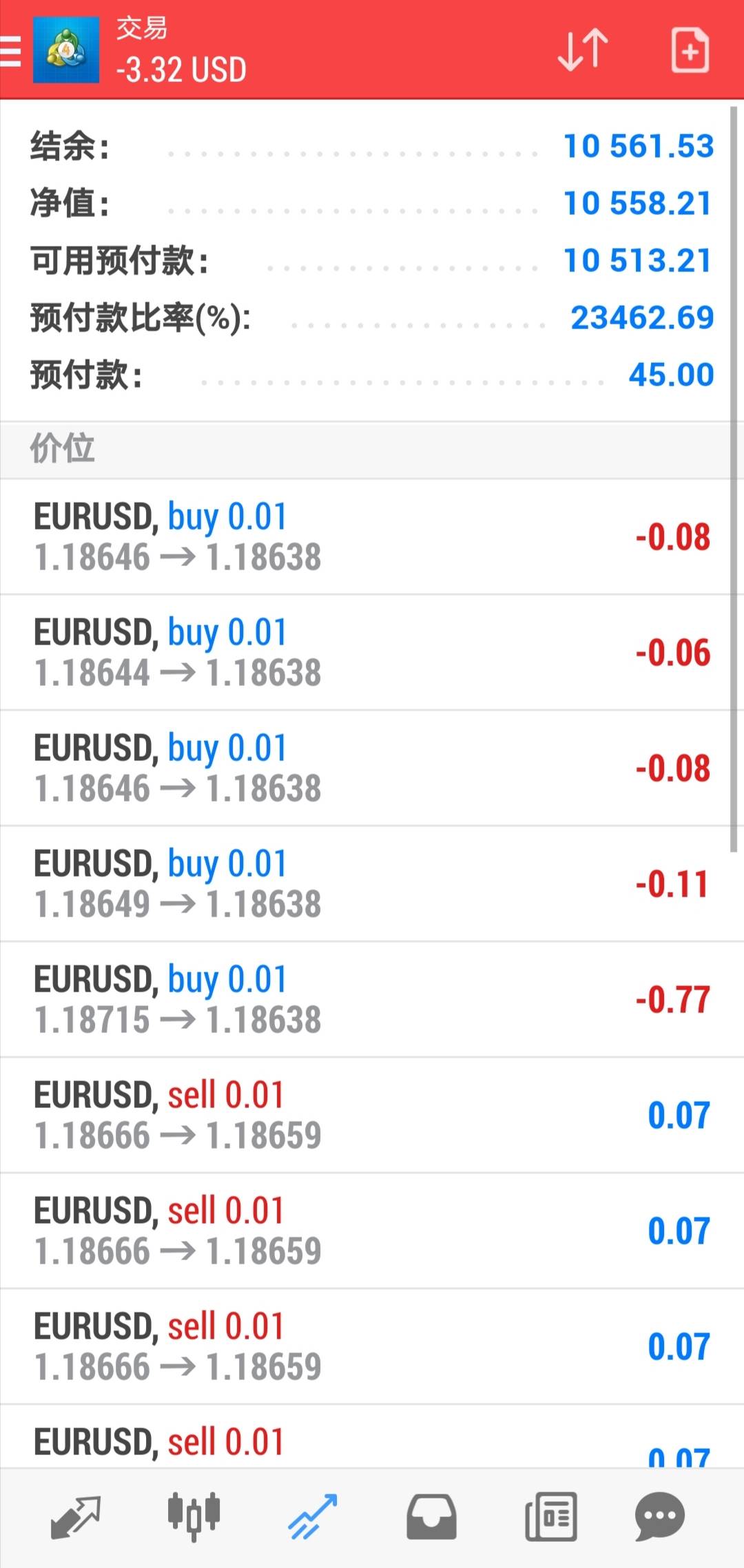Open the chat bubble messages icon
Image resolution: width=744 pixels, height=1568 pixels.
tap(659, 1516)
